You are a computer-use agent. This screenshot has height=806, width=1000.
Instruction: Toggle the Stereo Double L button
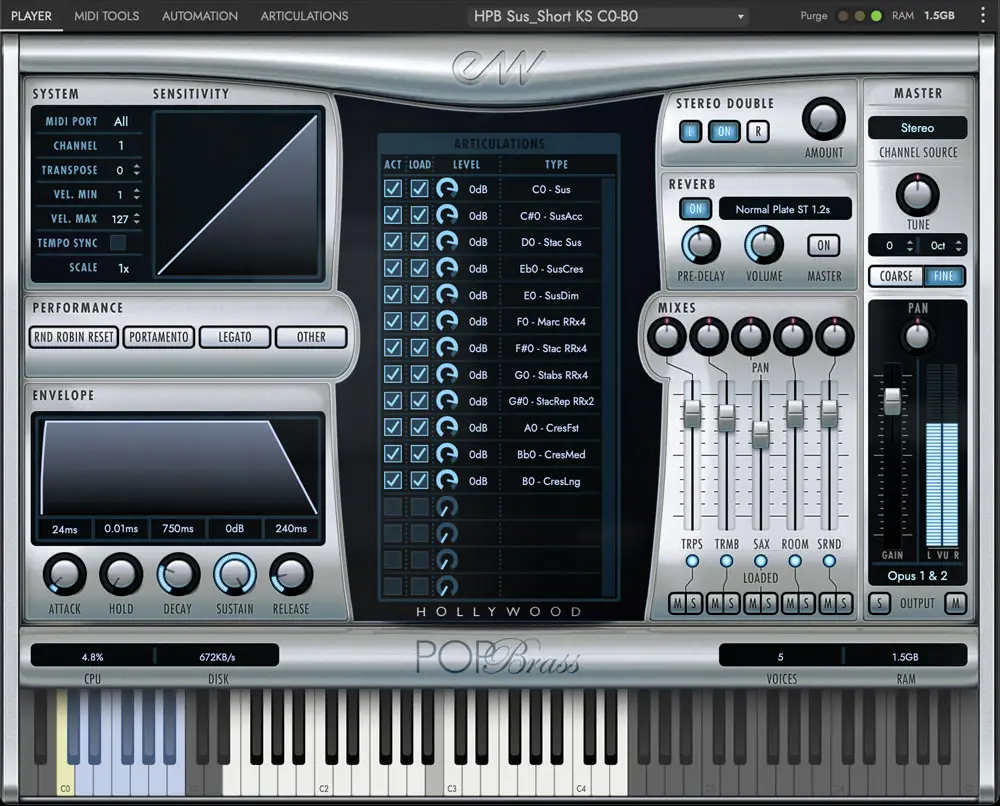tap(690, 132)
